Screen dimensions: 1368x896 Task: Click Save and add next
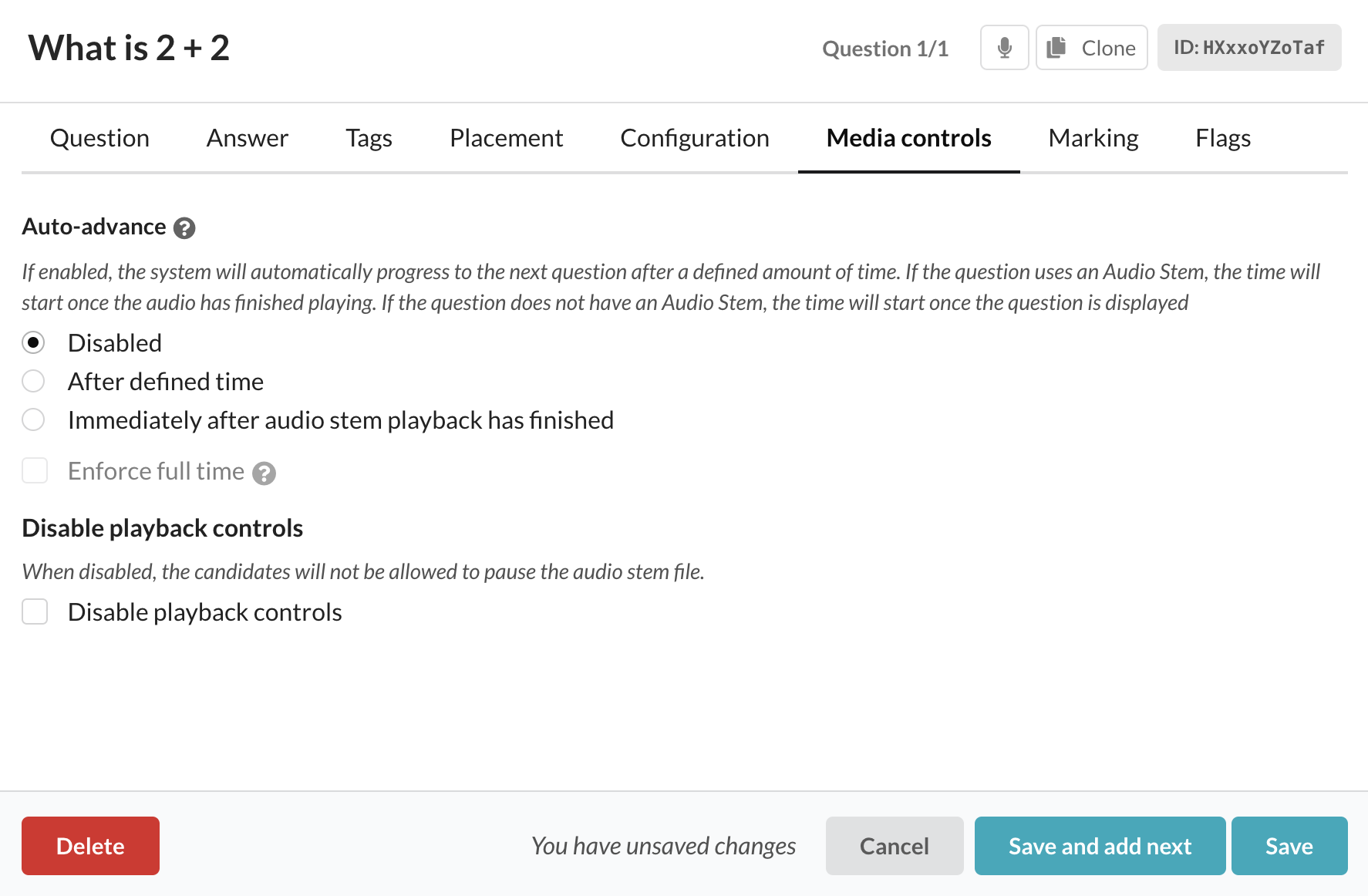(1100, 846)
